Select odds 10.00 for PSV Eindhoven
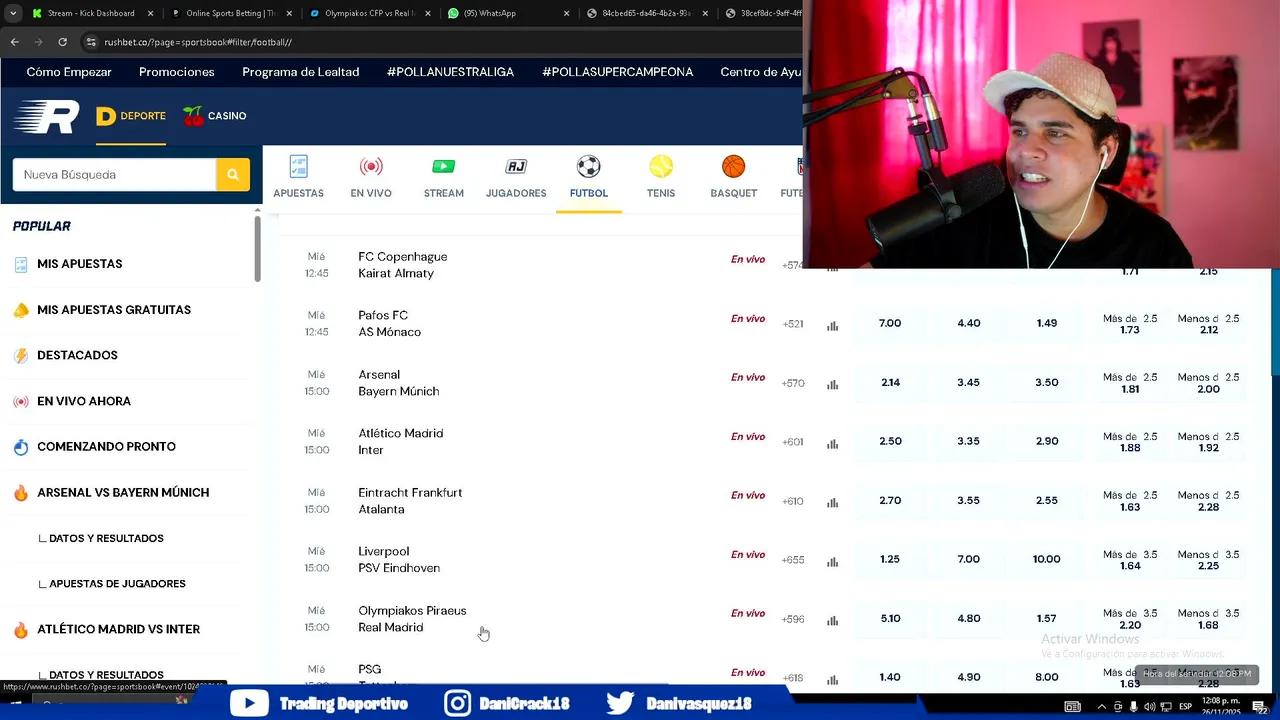1280x720 pixels. [1047, 559]
